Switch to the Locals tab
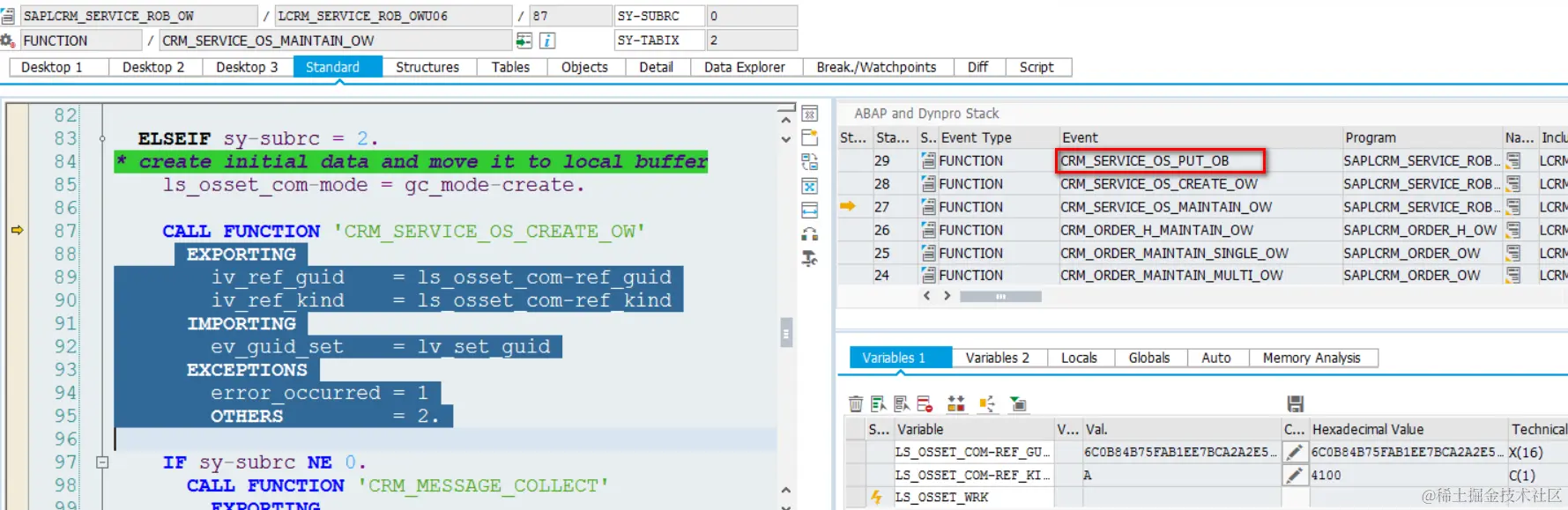1568x510 pixels. [x=1079, y=358]
